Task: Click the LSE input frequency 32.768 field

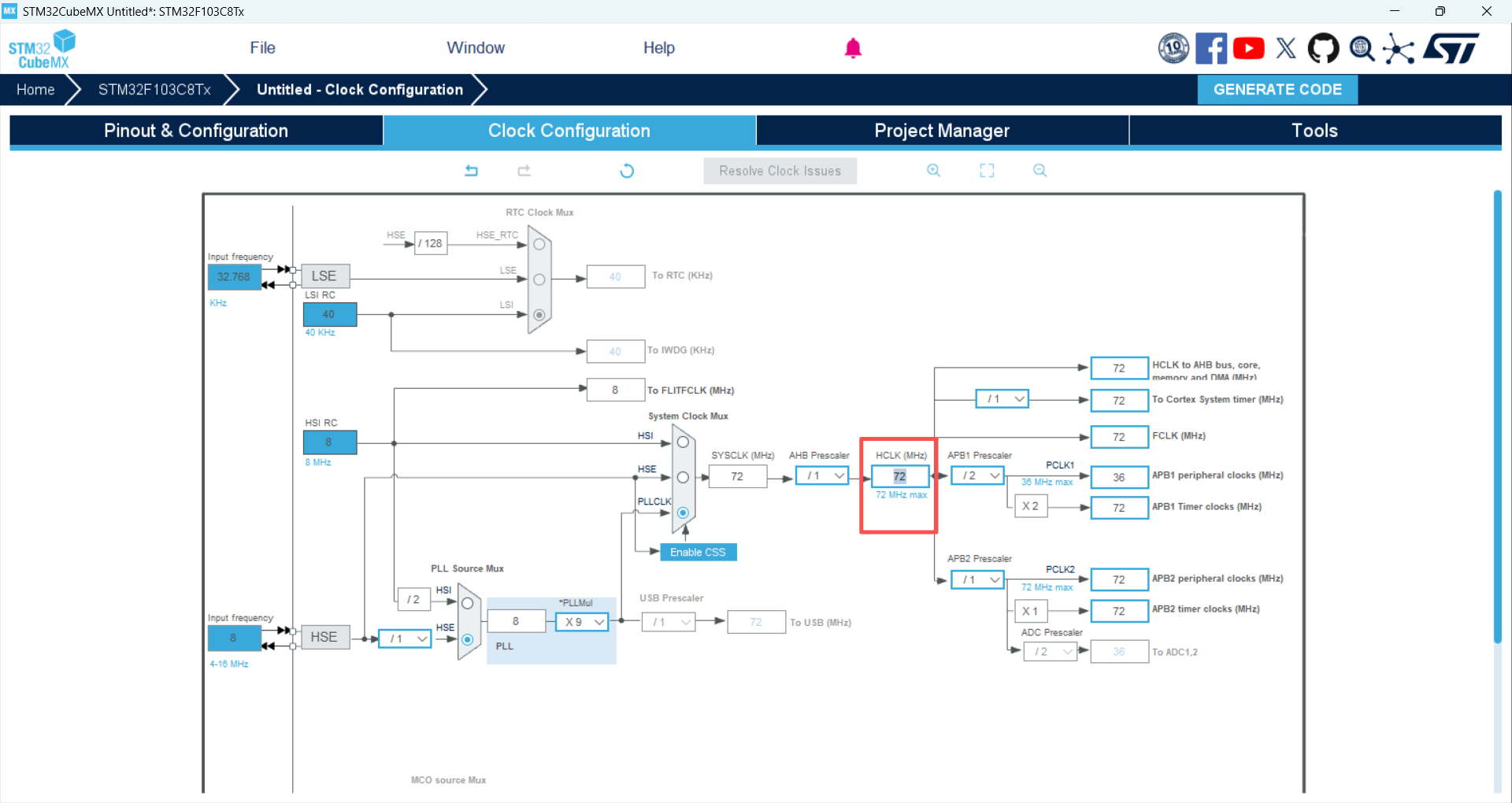Action: tap(234, 277)
